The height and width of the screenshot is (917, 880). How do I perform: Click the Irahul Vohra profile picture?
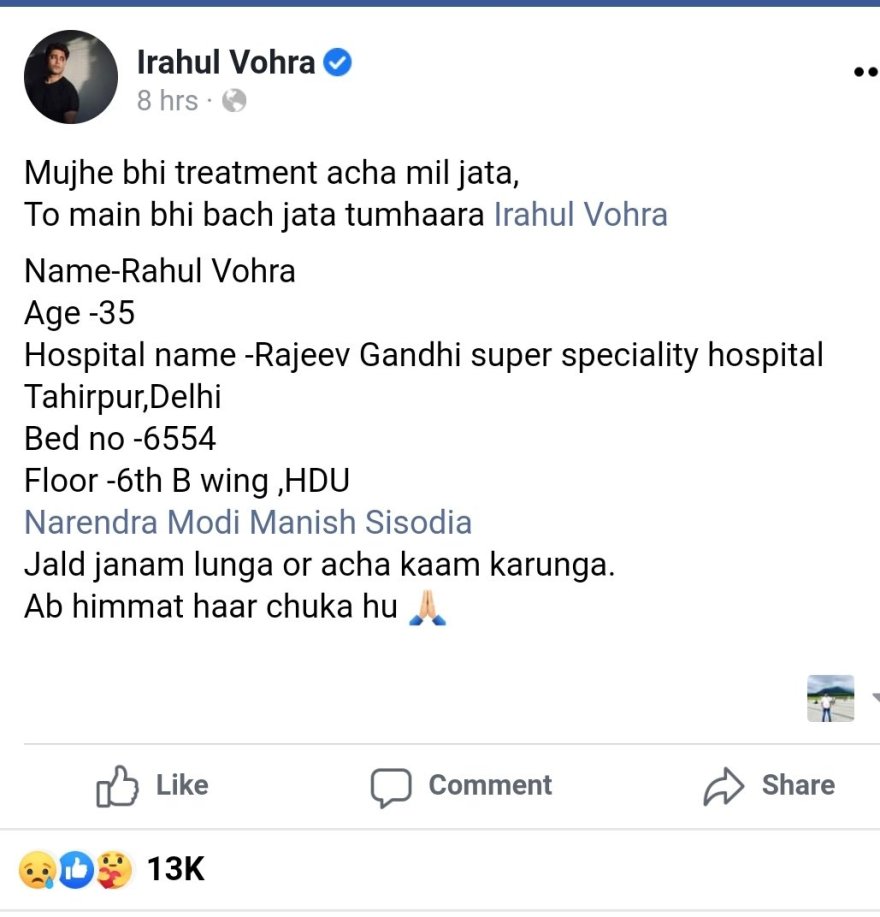pos(71,76)
